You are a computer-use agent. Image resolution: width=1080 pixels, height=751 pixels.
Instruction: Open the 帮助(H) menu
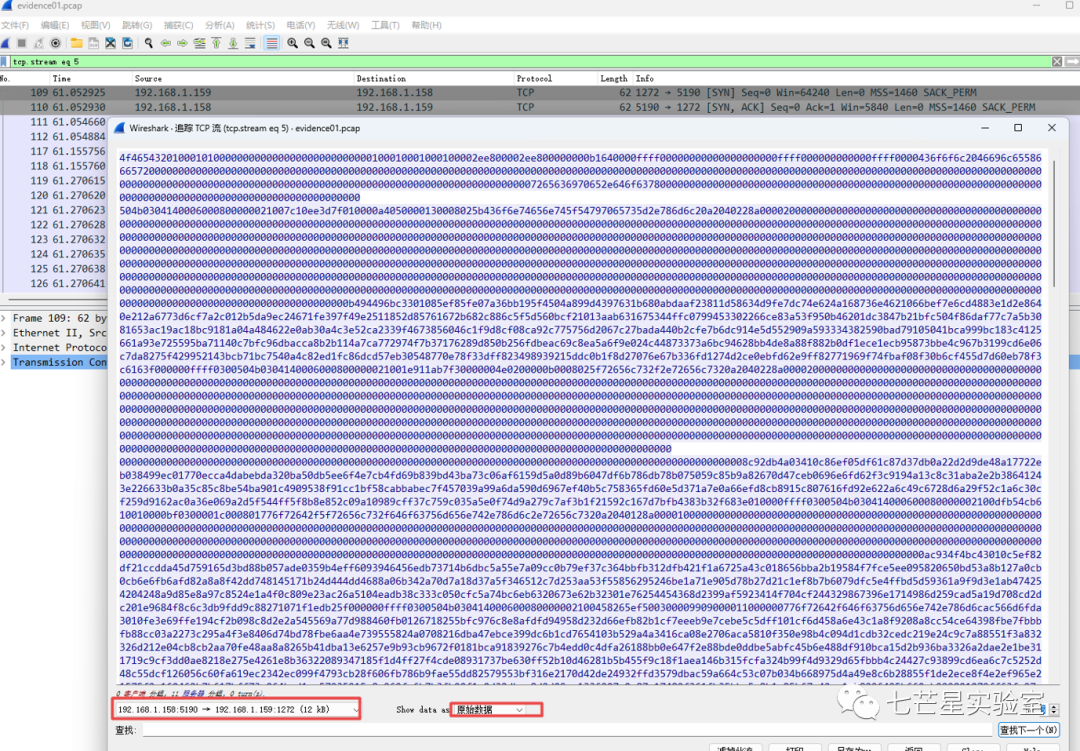(426, 25)
